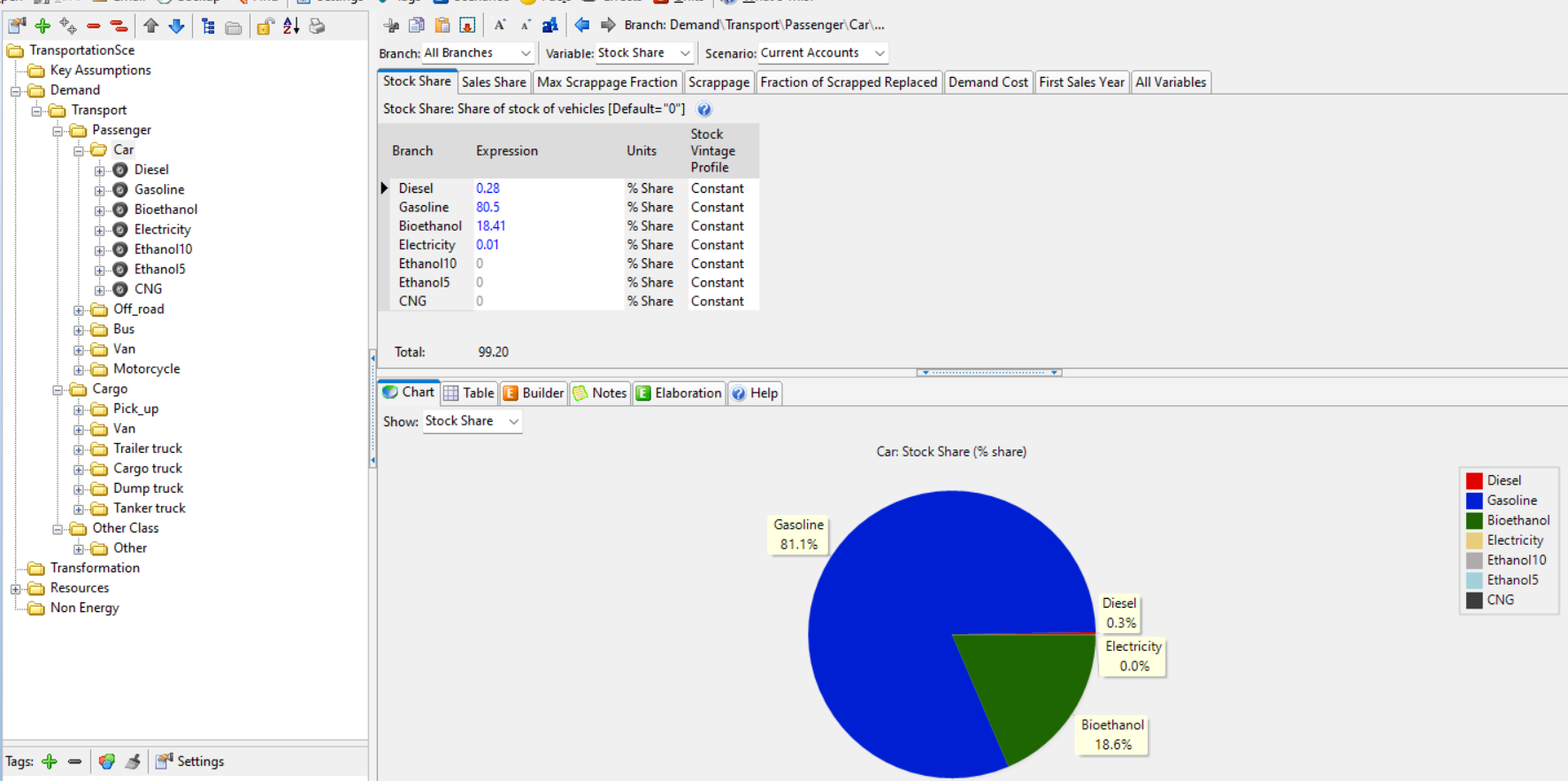Select Key Assumptions in the tree

click(100, 70)
